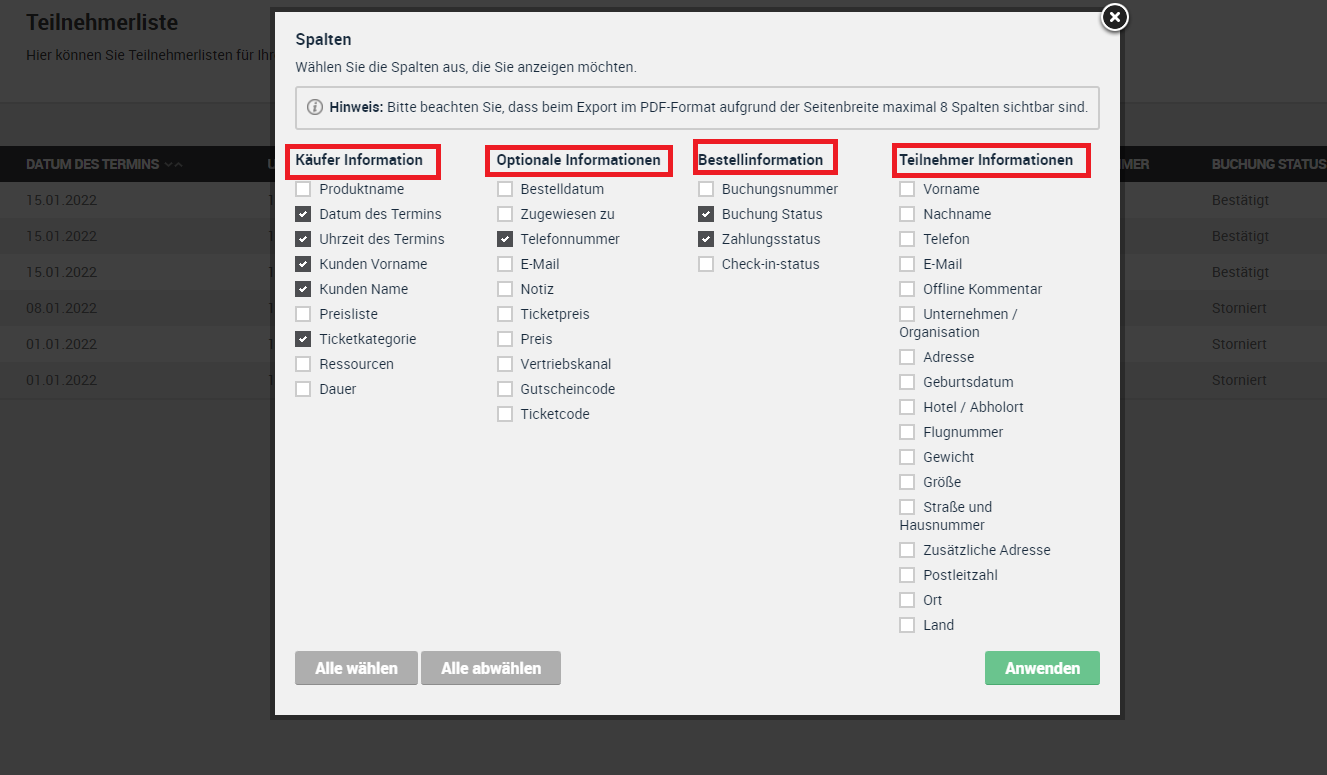The image size is (1327, 775).
Task: Check the Buchungsnummer option
Action: click(706, 189)
